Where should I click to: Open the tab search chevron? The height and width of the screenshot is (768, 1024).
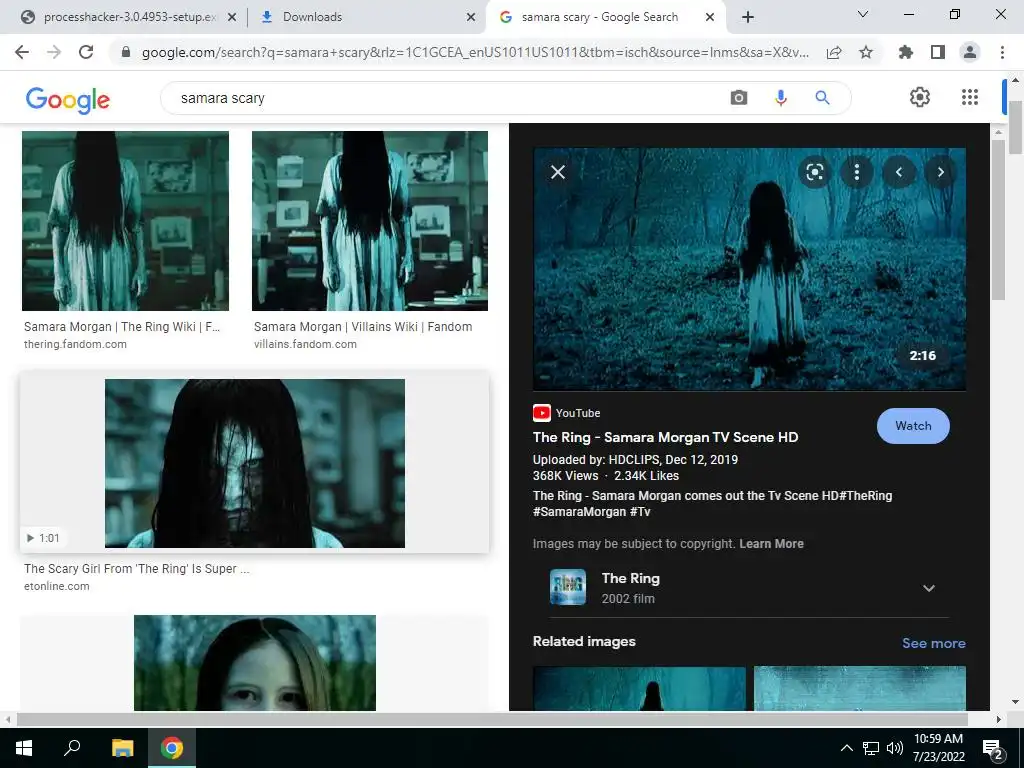[863, 14]
